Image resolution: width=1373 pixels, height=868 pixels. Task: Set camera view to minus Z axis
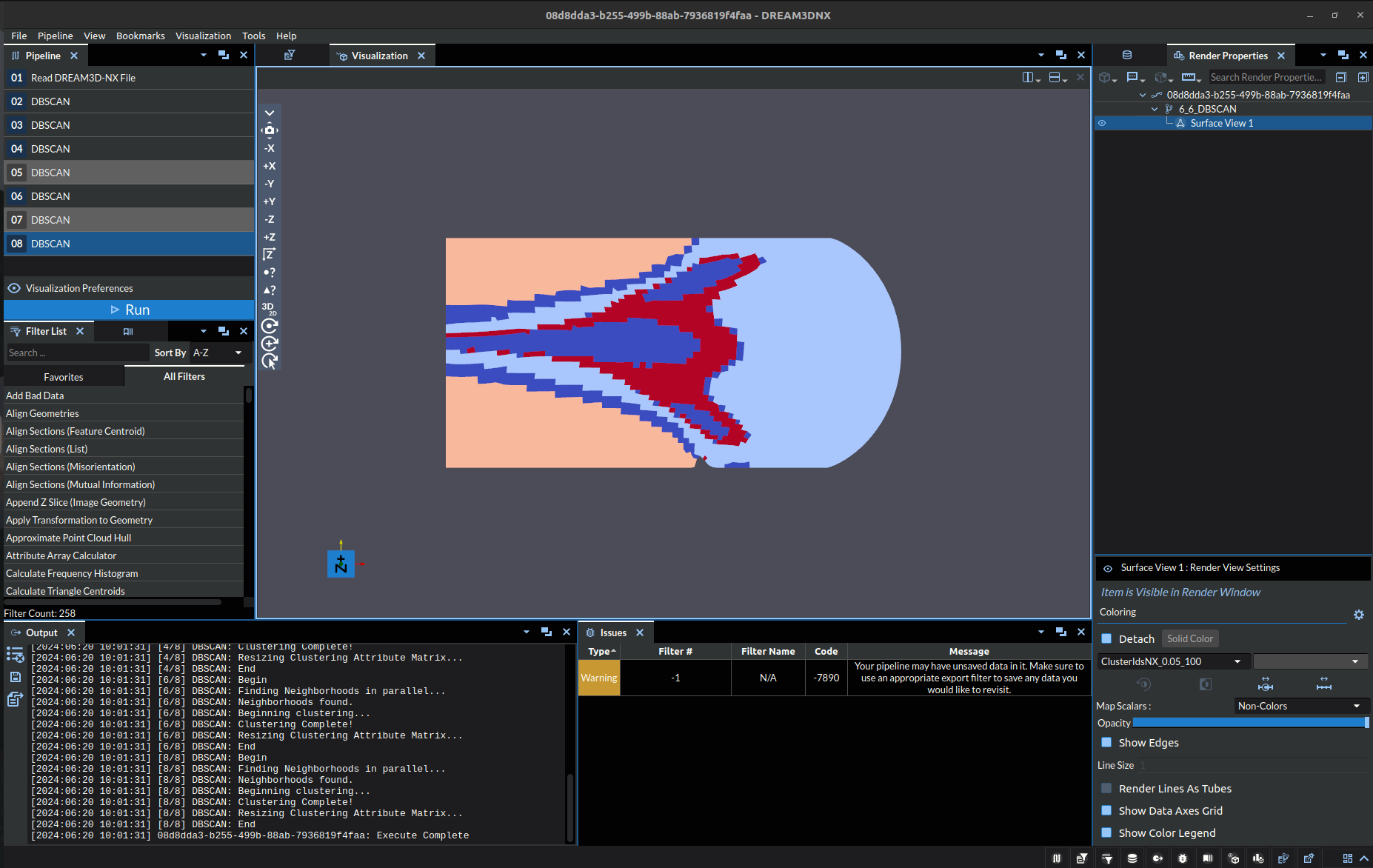tap(270, 219)
